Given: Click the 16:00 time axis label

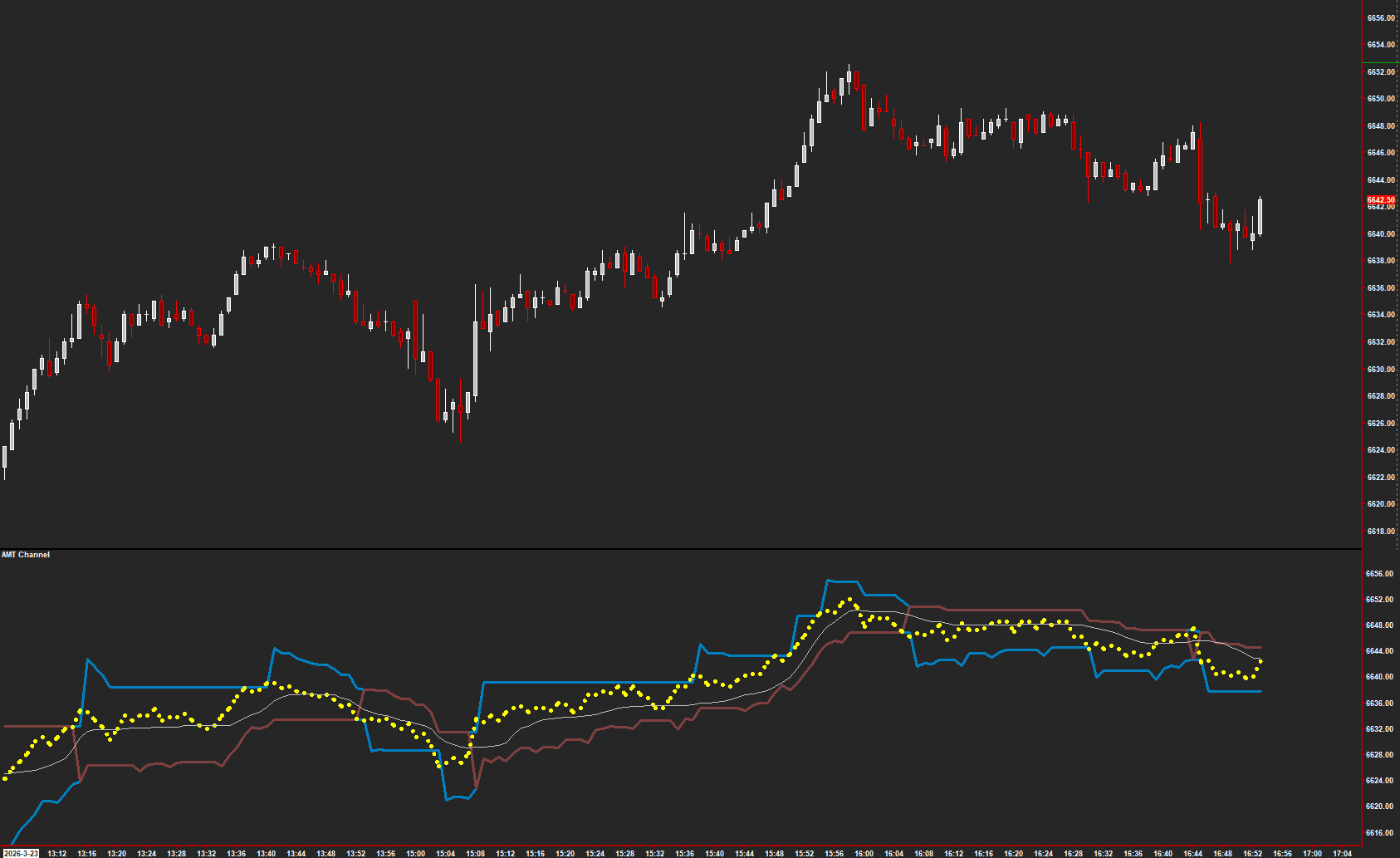Looking at the screenshot, I should (864, 853).
